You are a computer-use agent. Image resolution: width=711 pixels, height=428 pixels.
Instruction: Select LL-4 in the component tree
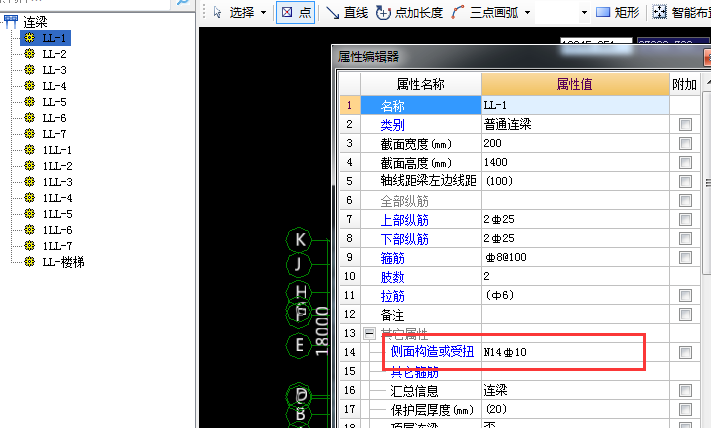54,86
